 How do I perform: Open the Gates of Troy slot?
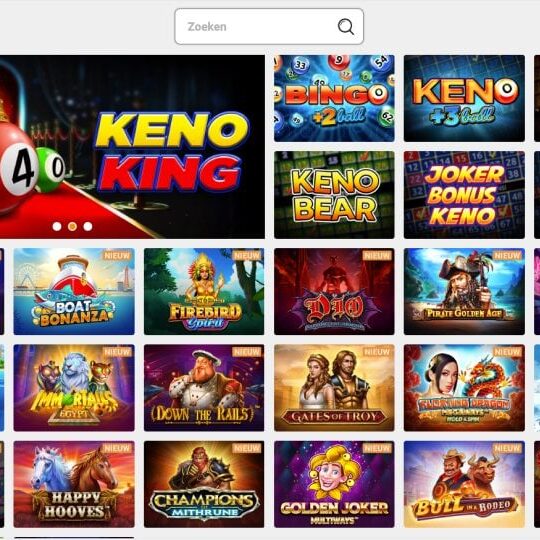coord(334,388)
